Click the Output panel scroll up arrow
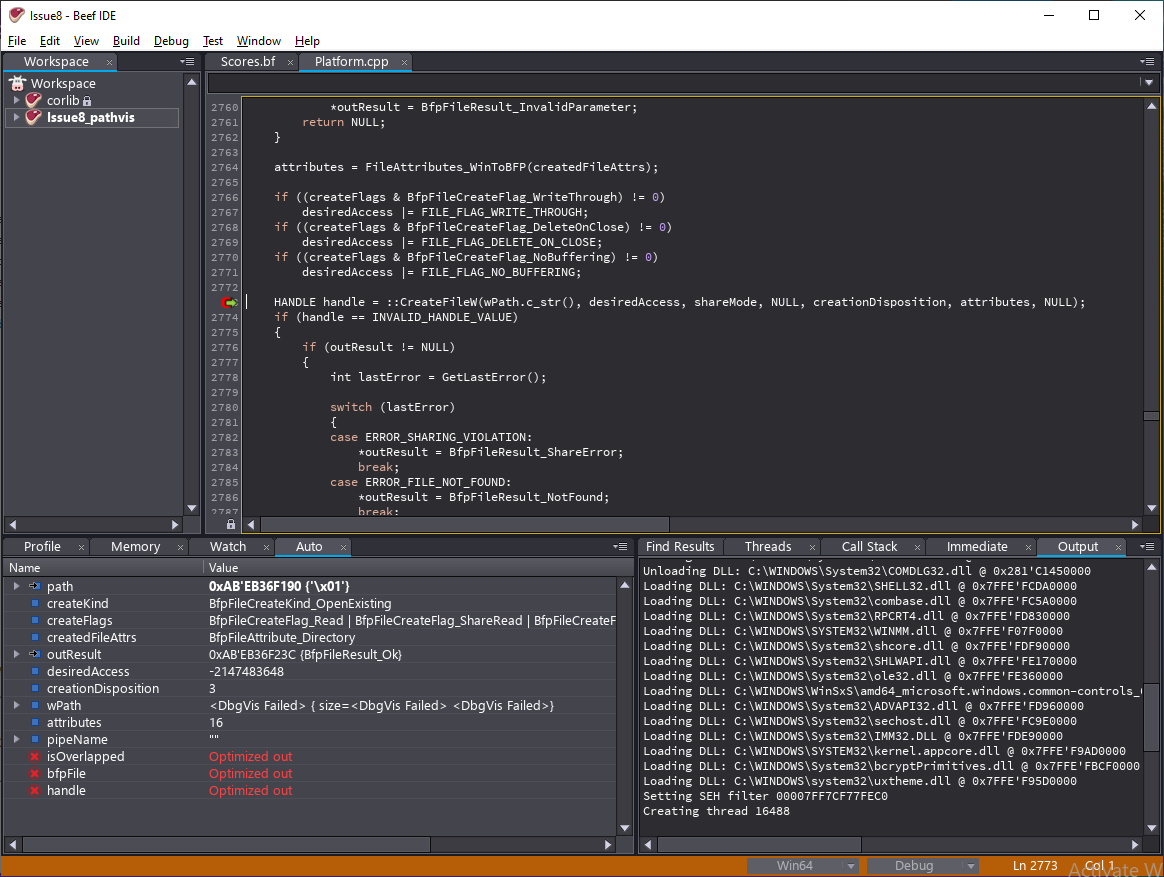The image size is (1164, 877). click(x=1151, y=567)
